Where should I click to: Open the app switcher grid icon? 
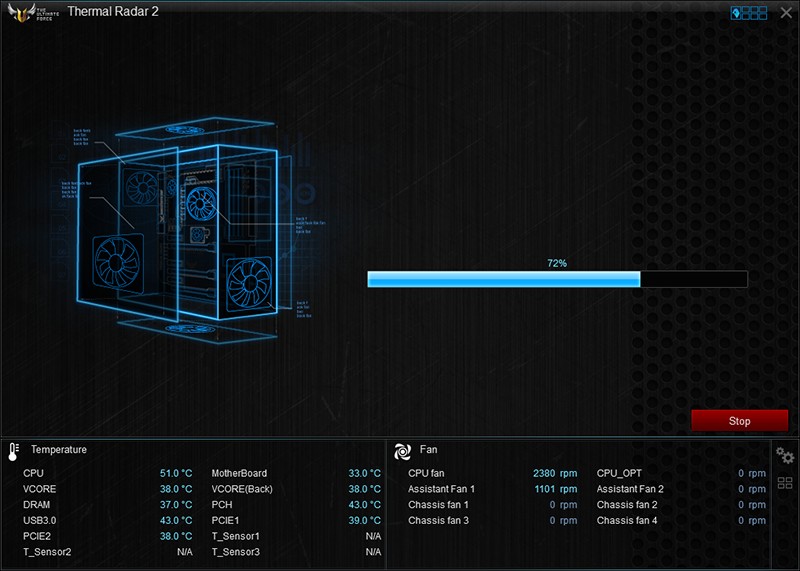click(x=748, y=13)
